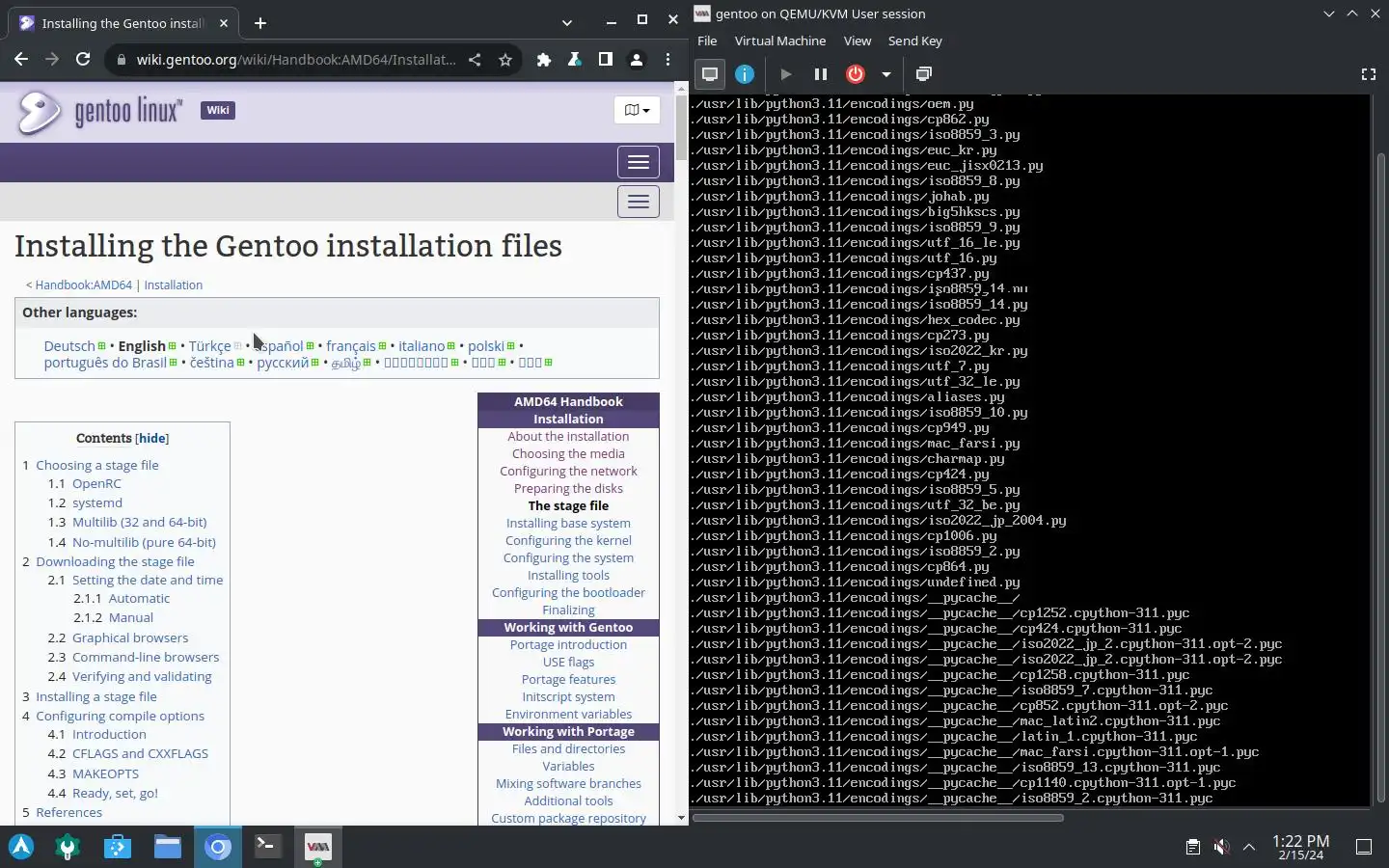This screenshot has width=1389, height=868.
Task: Open a new browser tab
Action: pos(260,22)
